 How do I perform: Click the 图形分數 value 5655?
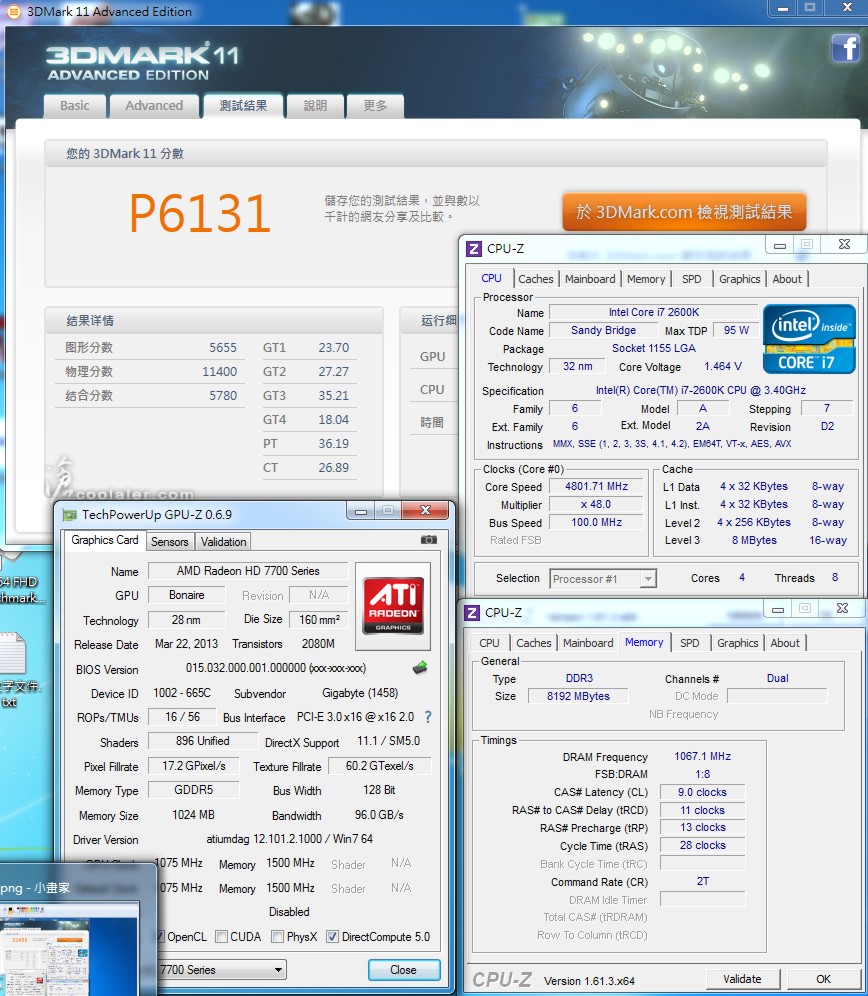tap(223, 347)
